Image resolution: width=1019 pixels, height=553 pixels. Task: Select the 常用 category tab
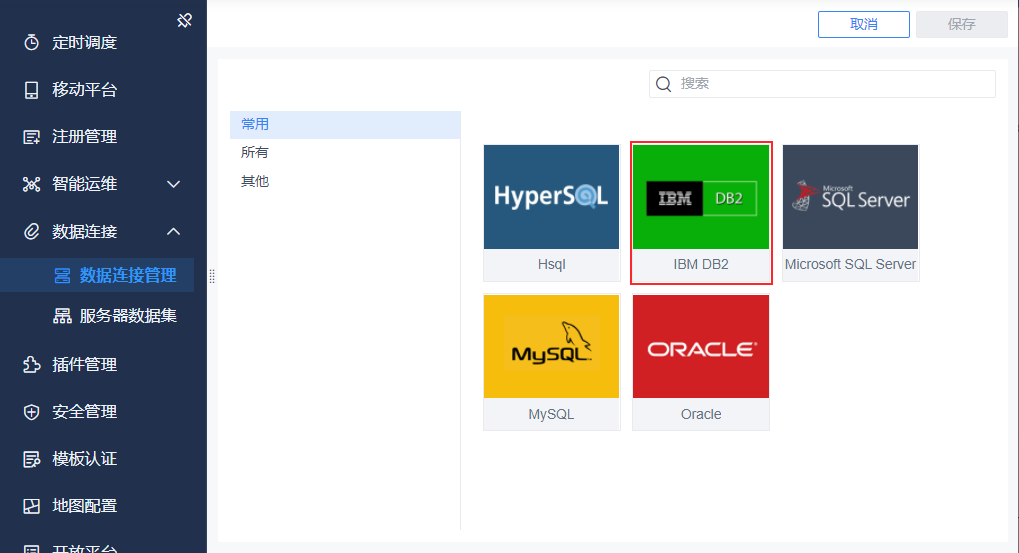pos(345,124)
